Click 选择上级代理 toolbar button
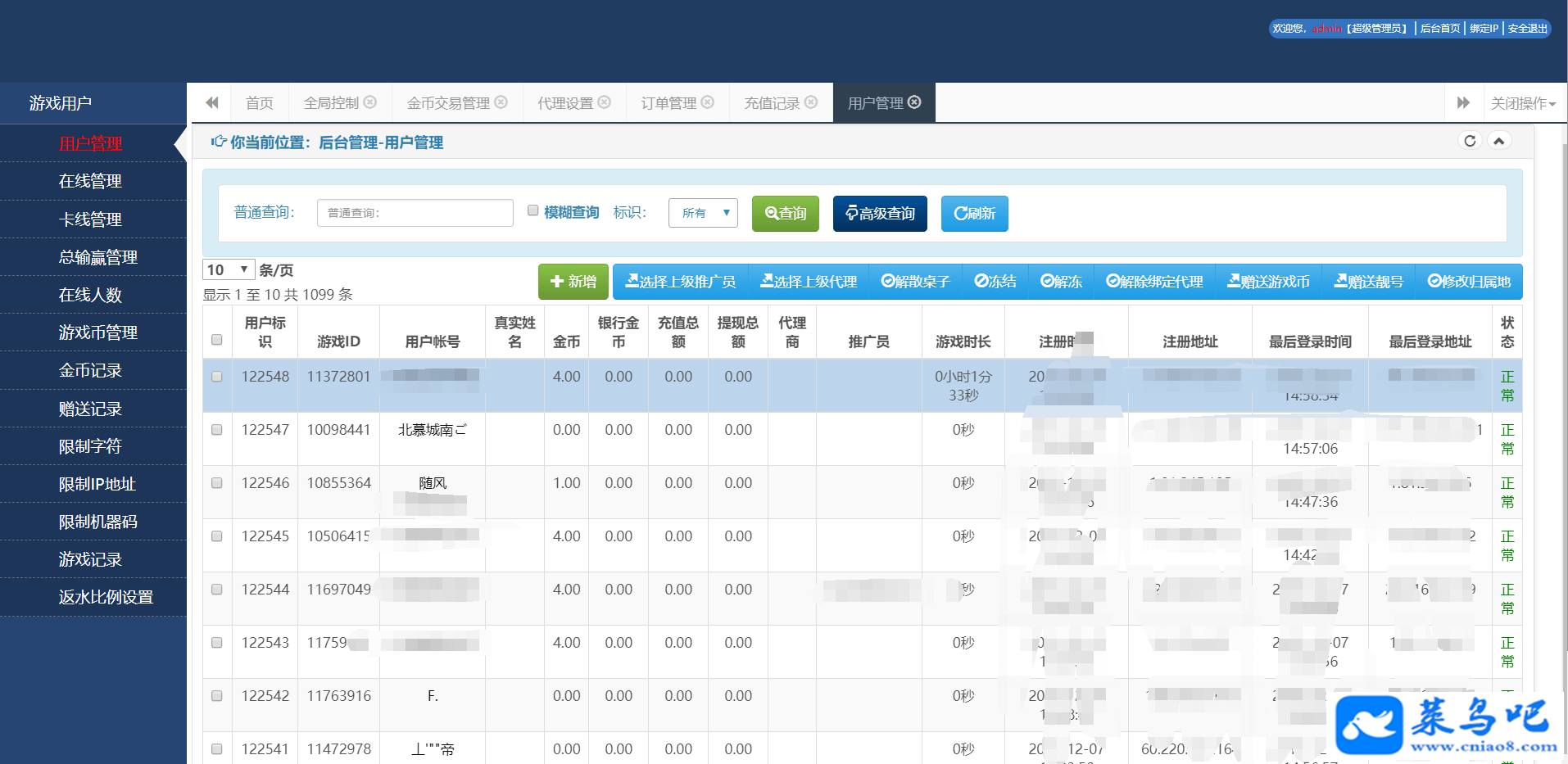 click(809, 282)
